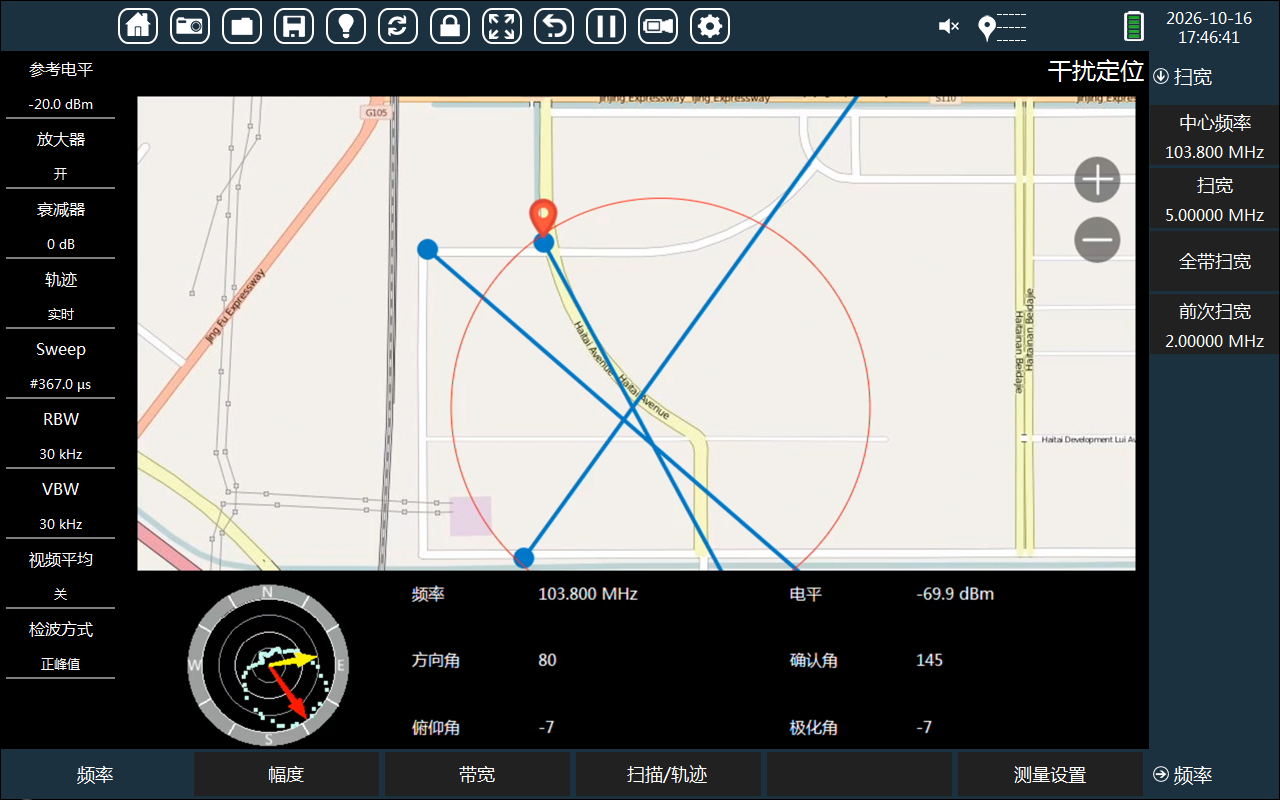Click the compass direction dial
Viewport: 1280px width, 800px height.
point(268,665)
